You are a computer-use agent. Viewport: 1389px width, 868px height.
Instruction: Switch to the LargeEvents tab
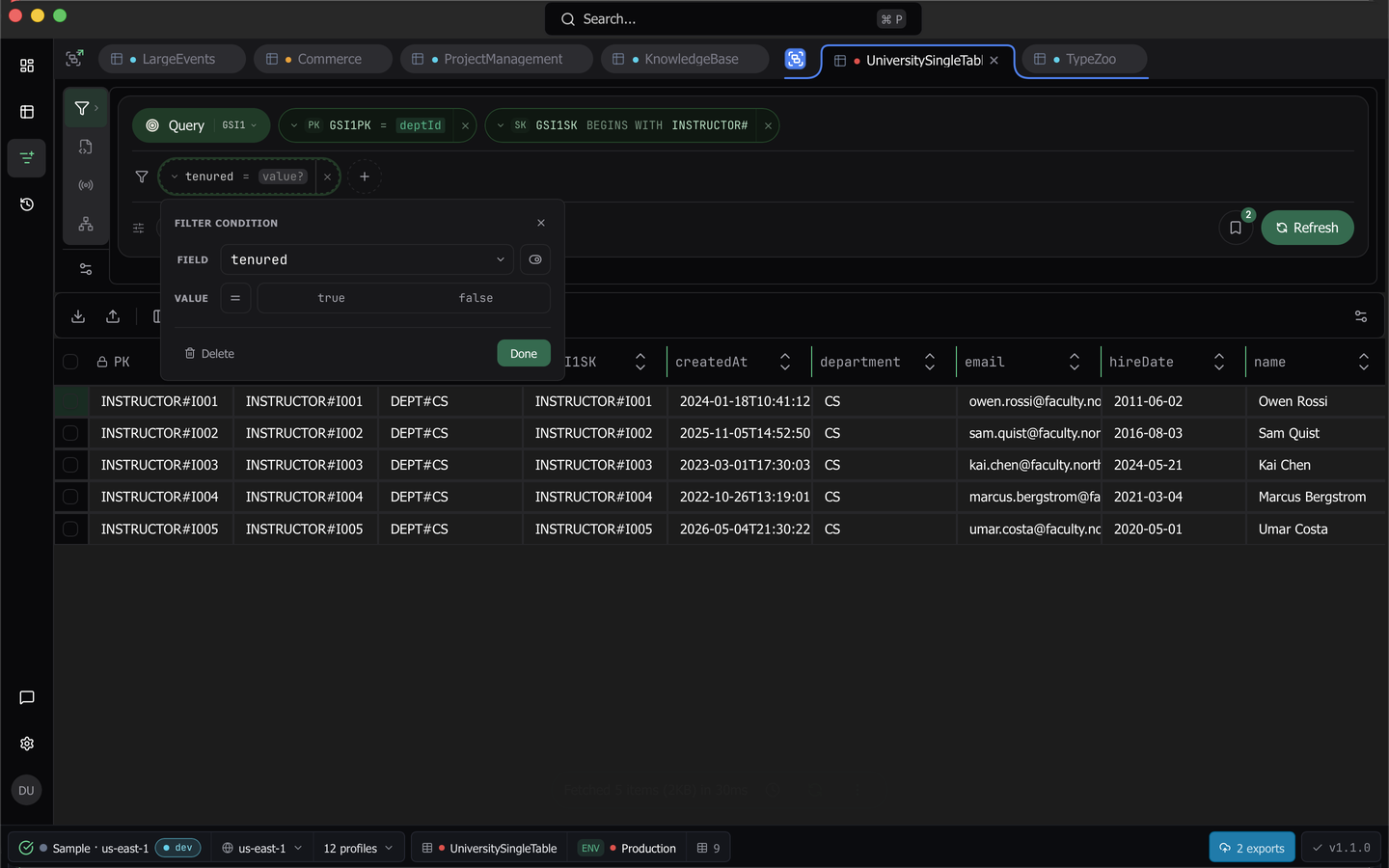point(172,59)
